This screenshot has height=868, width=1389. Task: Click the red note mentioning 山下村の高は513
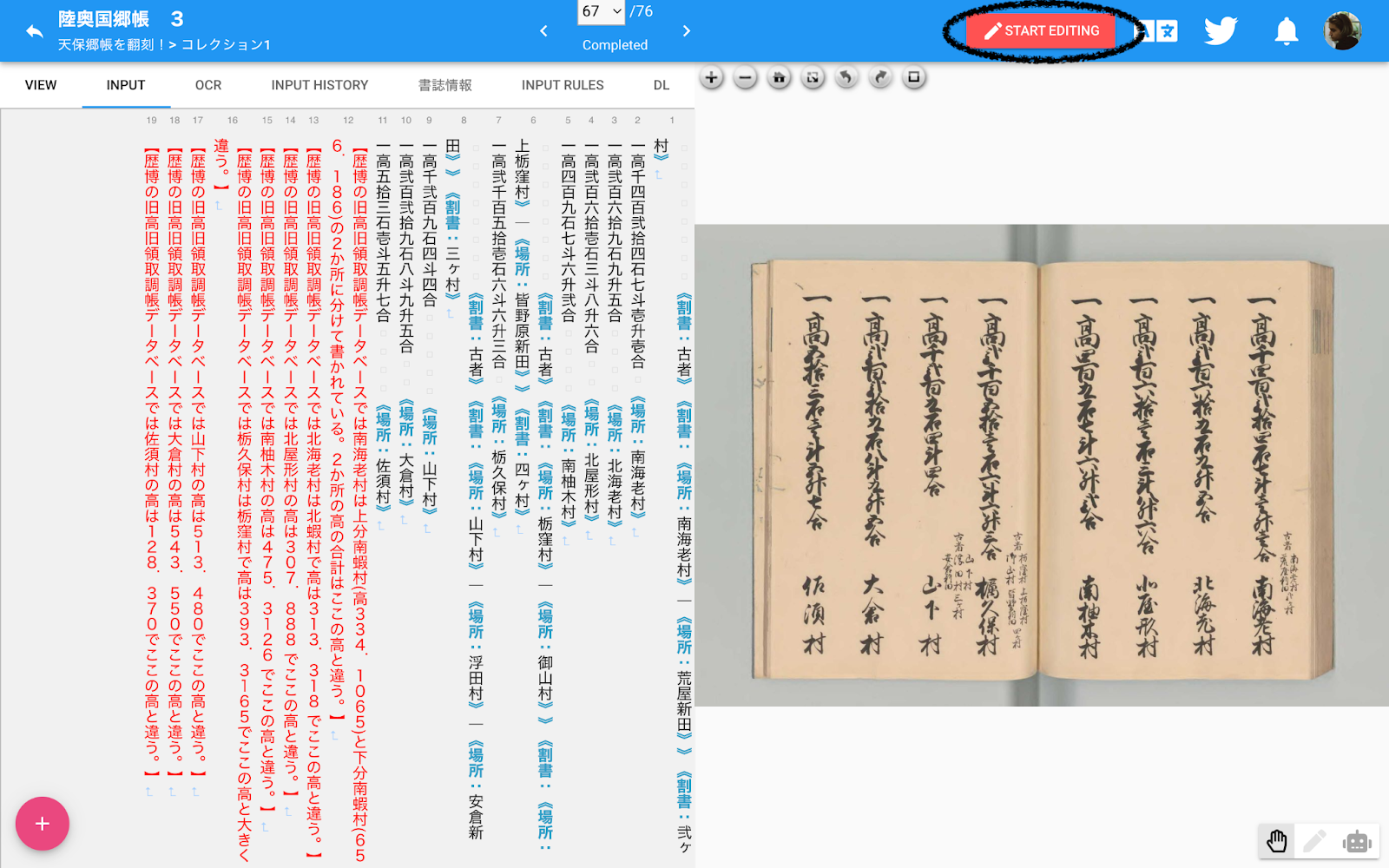pos(198,460)
